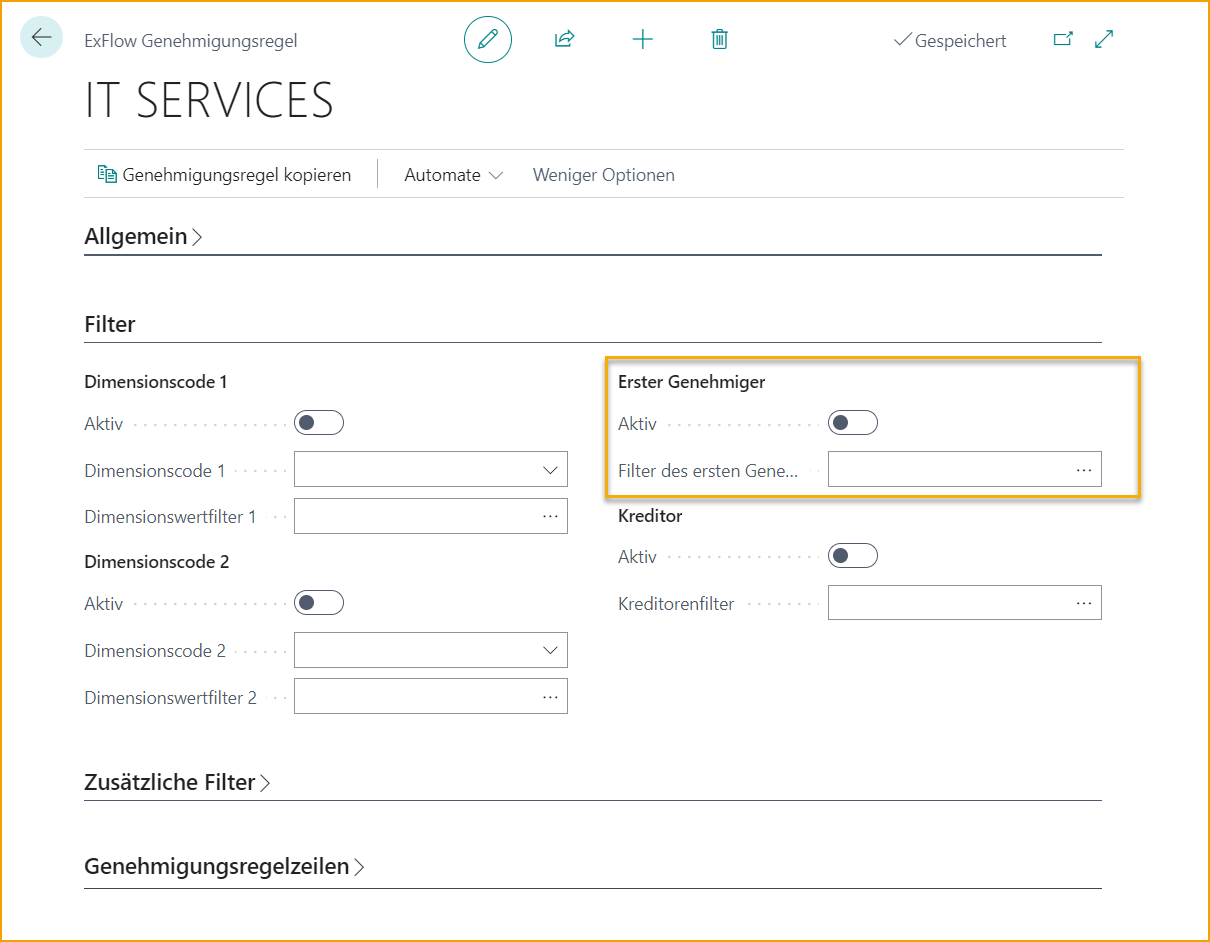
Task: Toggle Aktiv for Erster Genehmiger
Action: (853, 422)
